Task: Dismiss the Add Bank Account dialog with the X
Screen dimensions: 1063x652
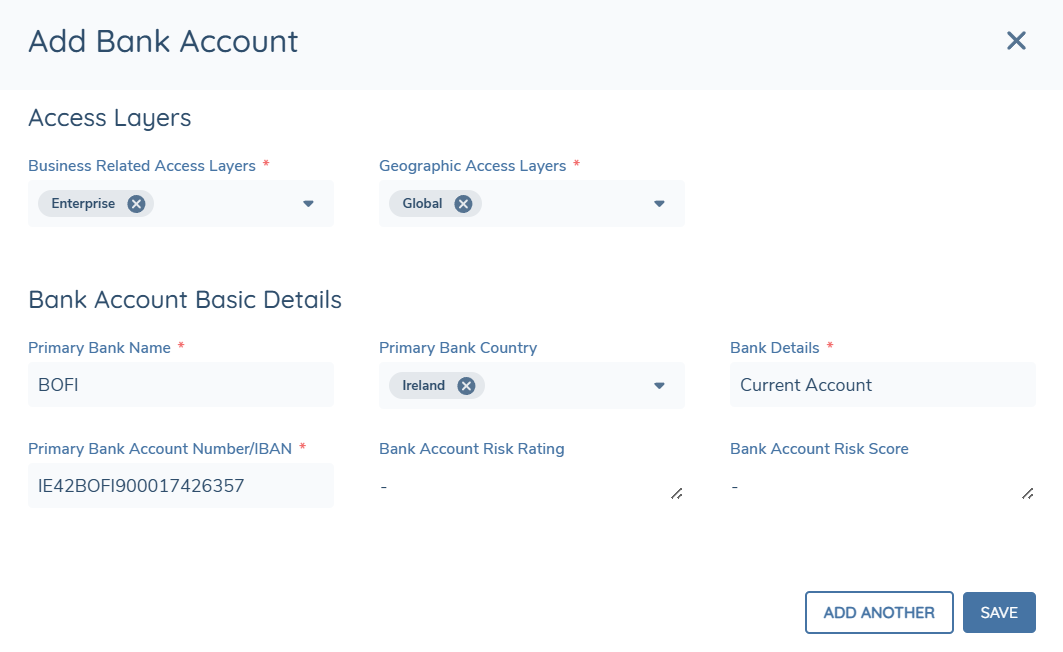Action: tap(1016, 41)
